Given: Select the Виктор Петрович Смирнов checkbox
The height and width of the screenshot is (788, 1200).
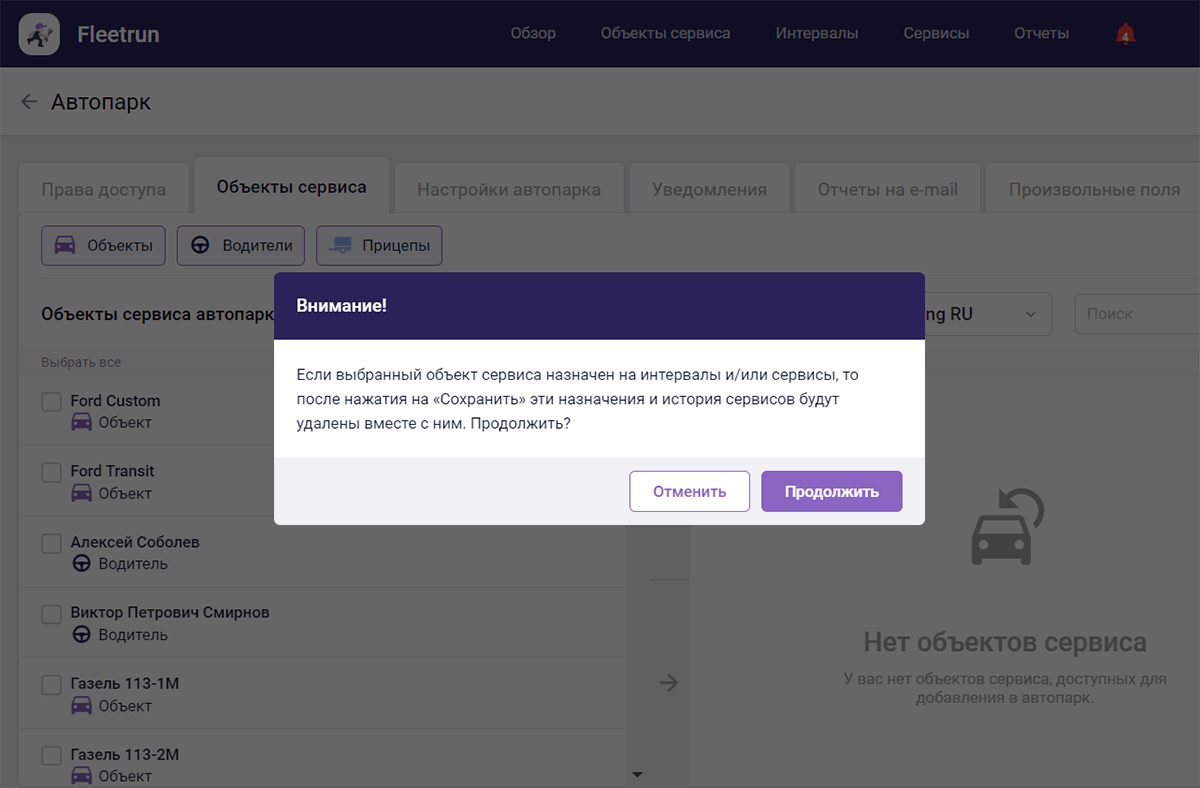Looking at the screenshot, I should 51,614.
